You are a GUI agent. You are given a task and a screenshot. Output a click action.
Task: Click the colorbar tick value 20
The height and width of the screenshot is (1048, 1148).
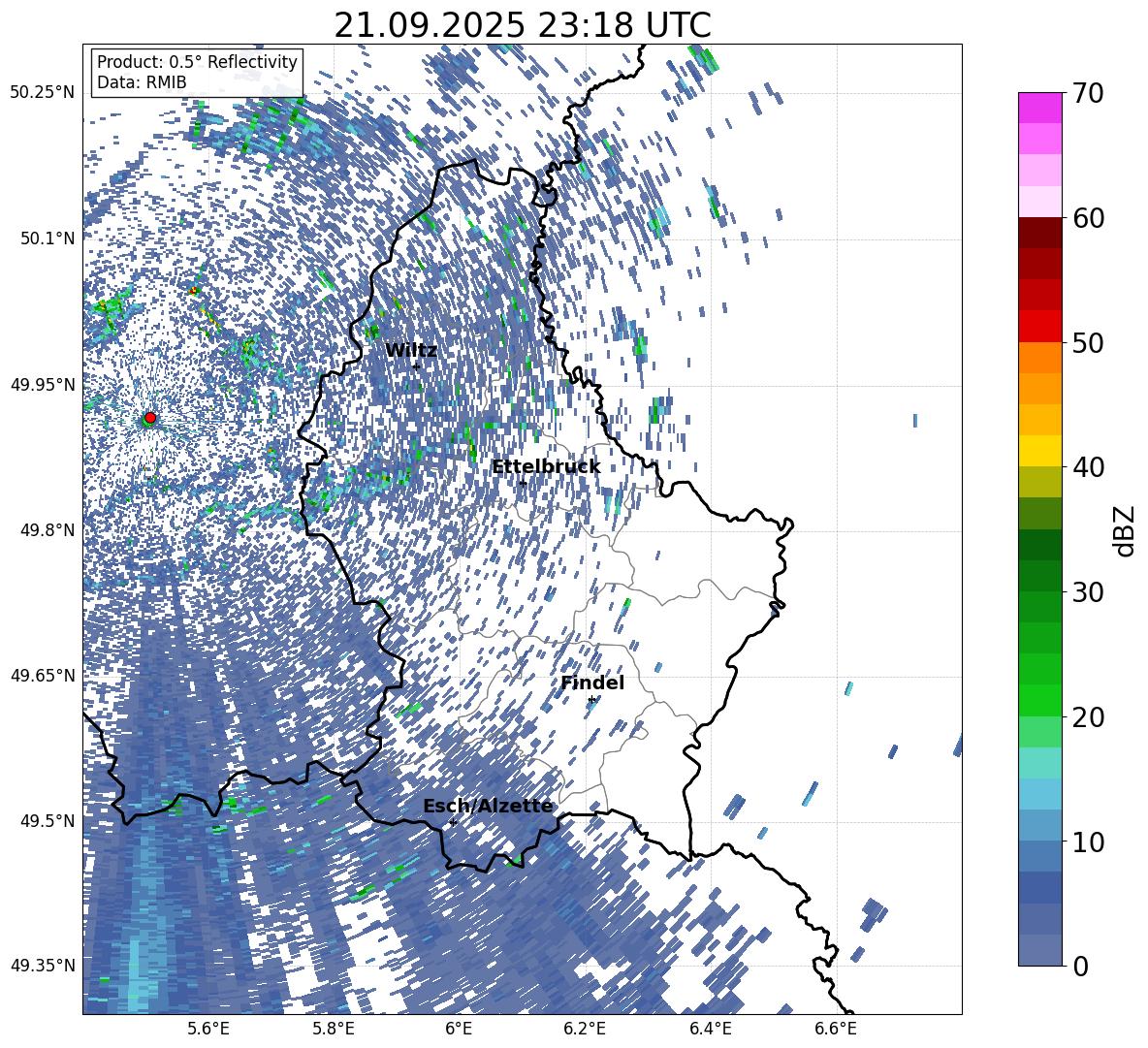(x=1088, y=717)
